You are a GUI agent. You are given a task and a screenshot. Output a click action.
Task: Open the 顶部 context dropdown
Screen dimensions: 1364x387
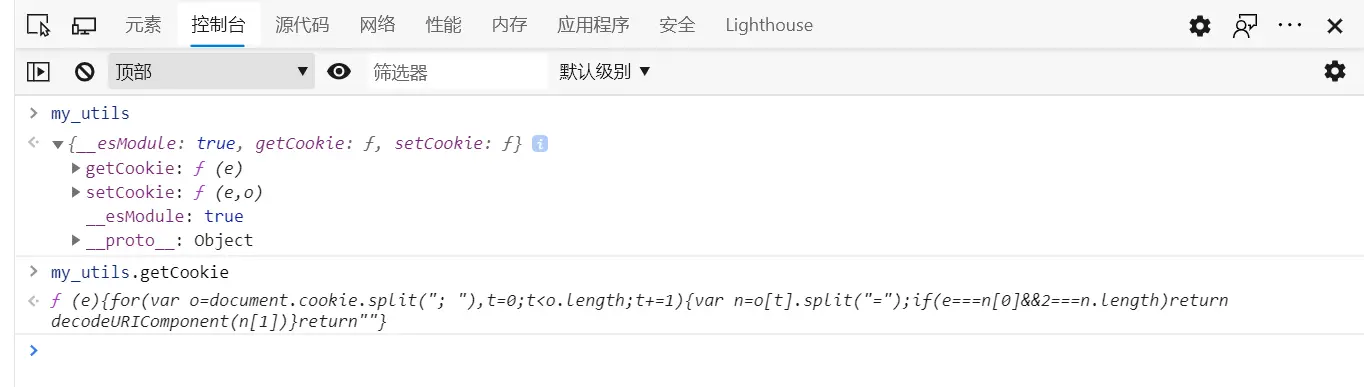(211, 71)
